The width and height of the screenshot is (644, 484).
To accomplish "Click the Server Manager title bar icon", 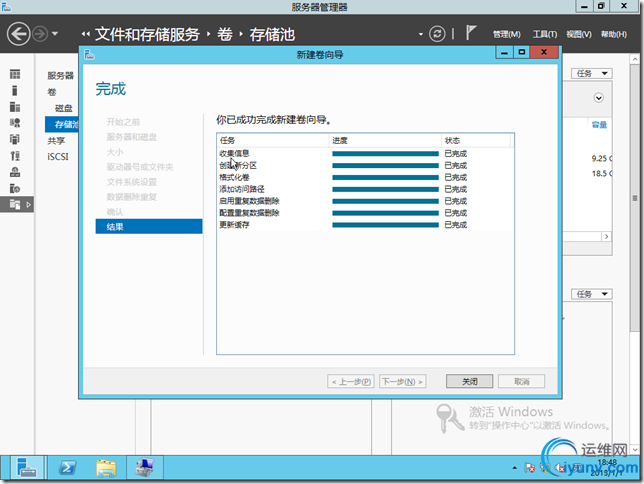I will [6, 6].
